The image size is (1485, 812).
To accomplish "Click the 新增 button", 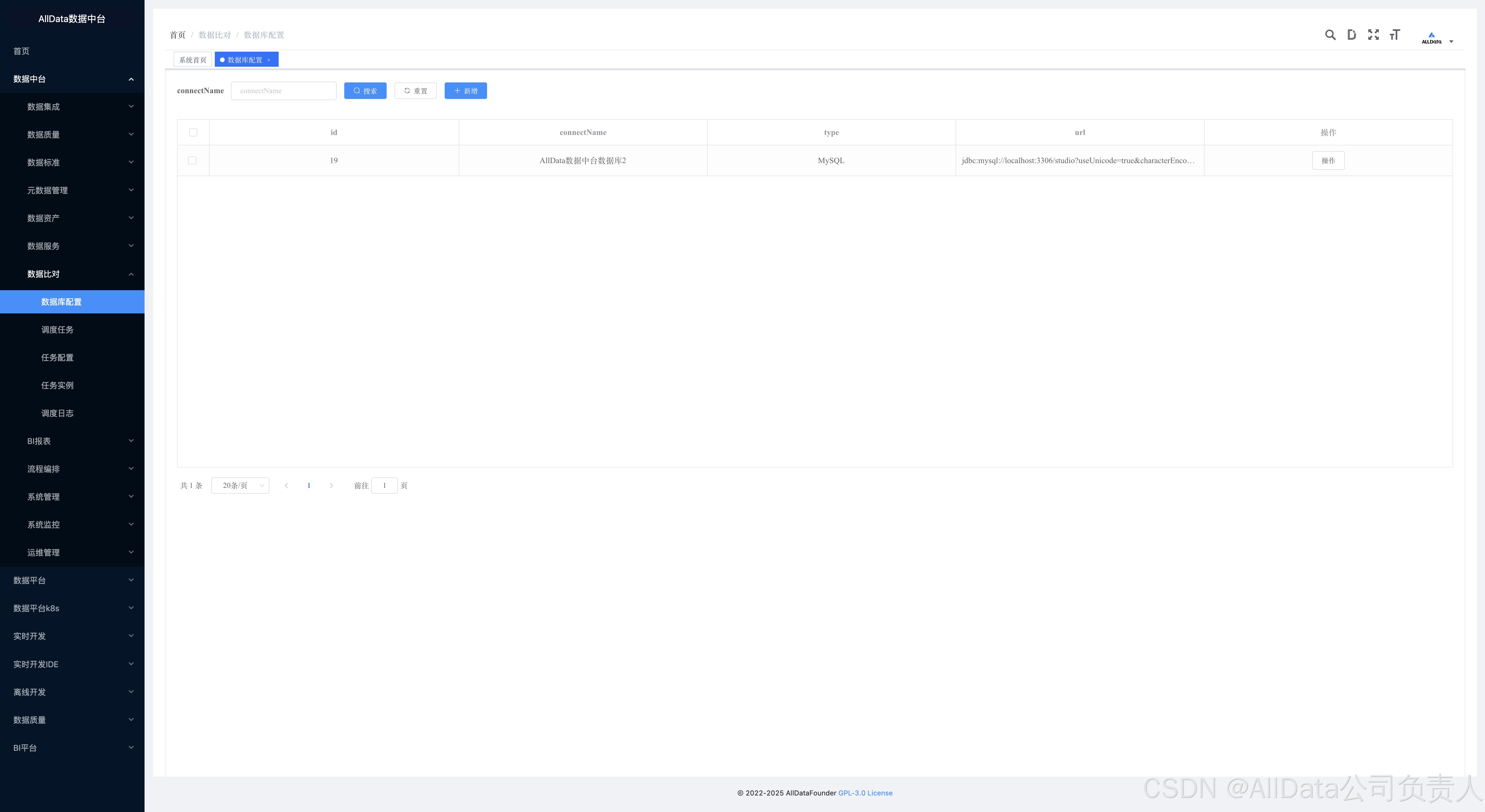I will [x=465, y=91].
